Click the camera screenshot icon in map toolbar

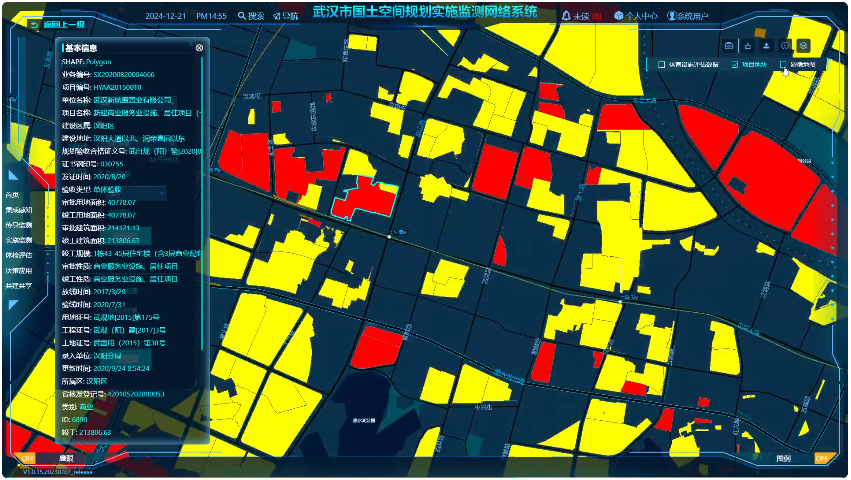728,46
